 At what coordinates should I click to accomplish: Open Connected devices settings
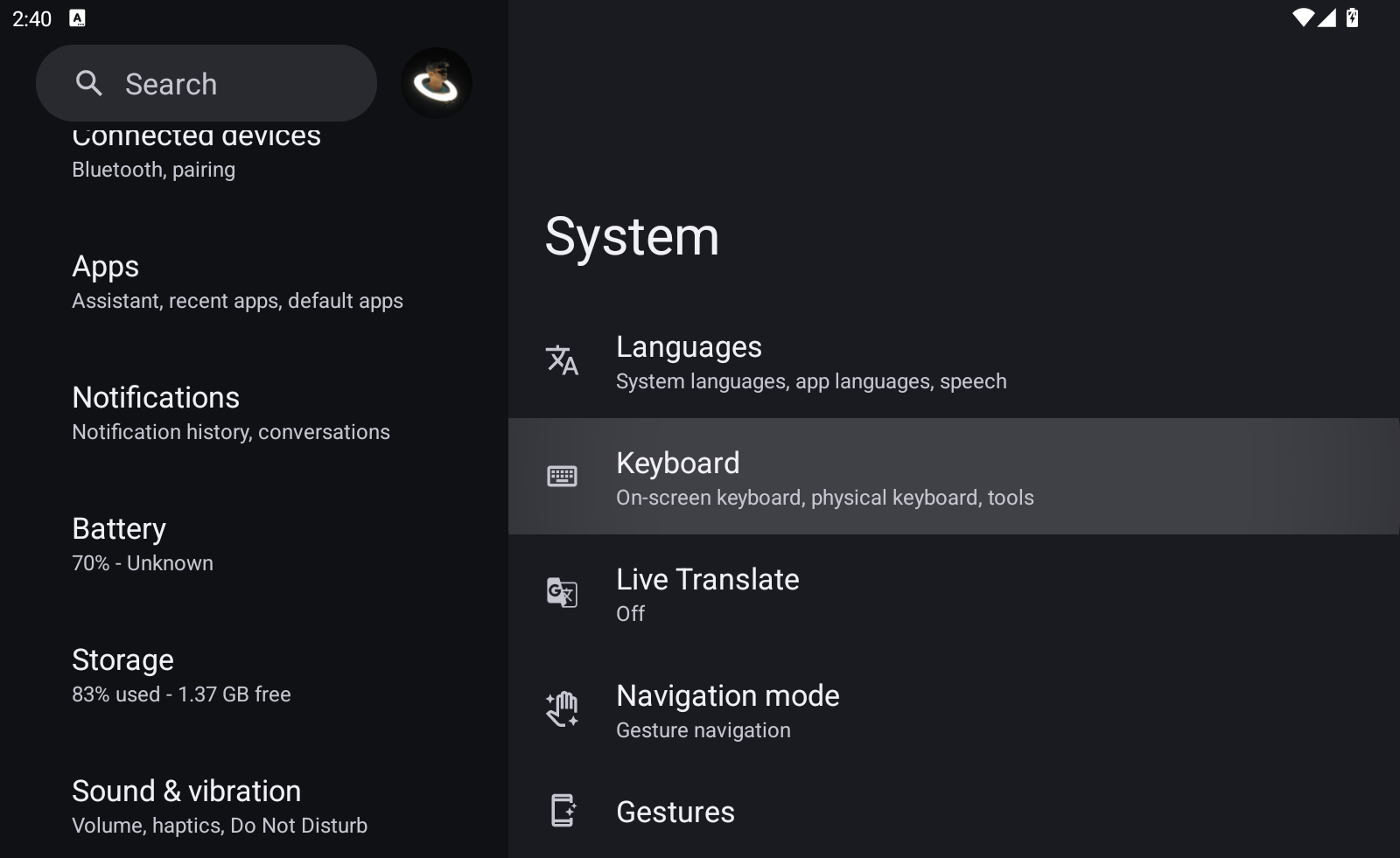pyautogui.click(x=196, y=153)
